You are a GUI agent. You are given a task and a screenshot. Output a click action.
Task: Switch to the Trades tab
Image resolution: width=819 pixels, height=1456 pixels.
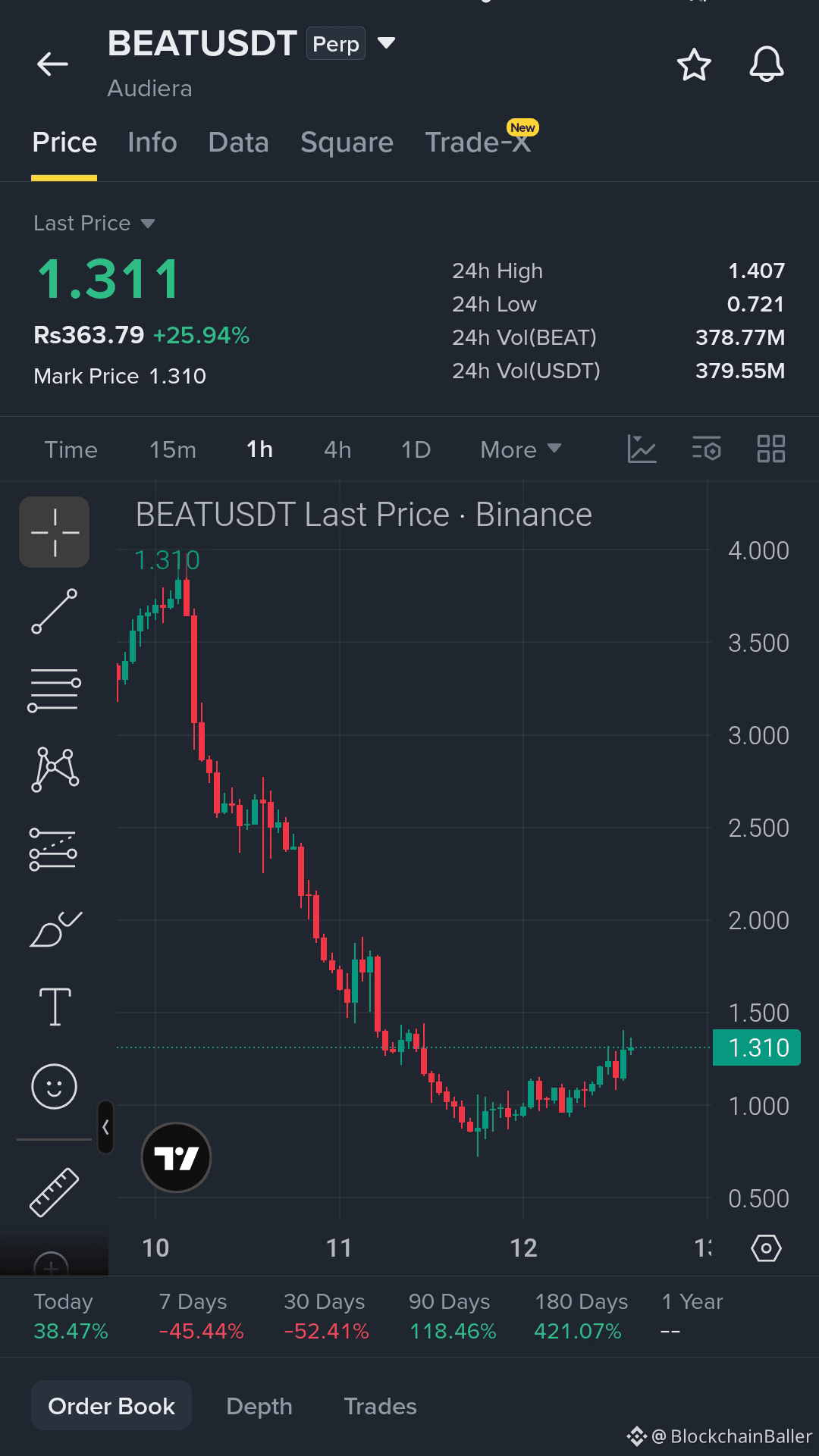[380, 1406]
